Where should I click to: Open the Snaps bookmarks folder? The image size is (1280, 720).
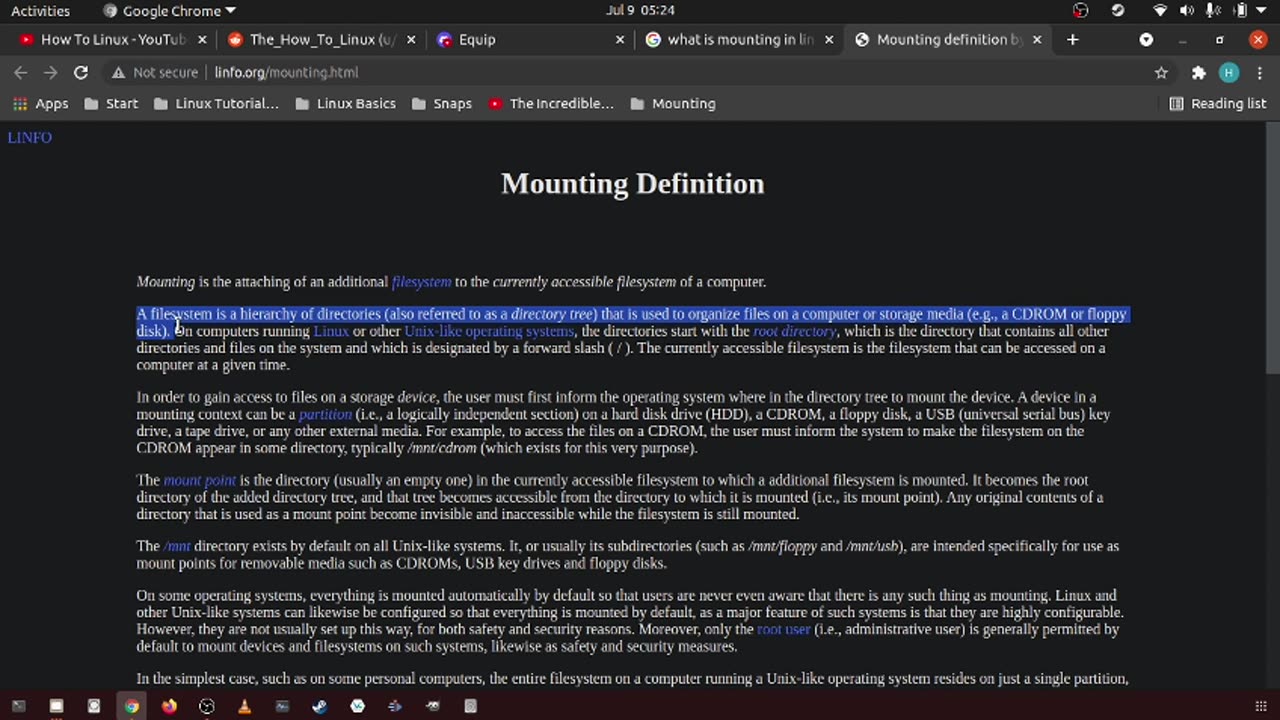pyautogui.click(x=441, y=103)
